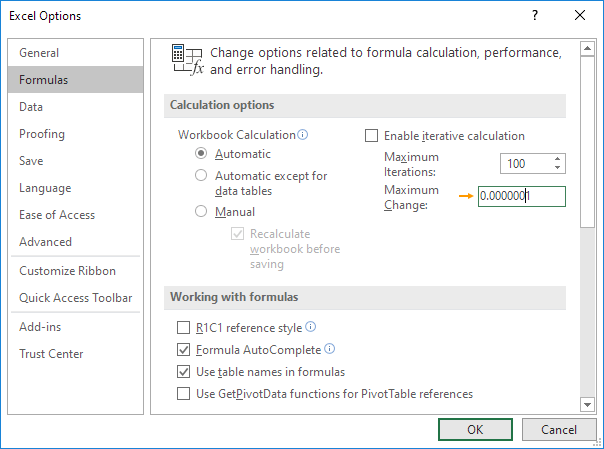This screenshot has width=604, height=449.
Task: Open Customize Ribbon settings
Action: click(x=67, y=271)
